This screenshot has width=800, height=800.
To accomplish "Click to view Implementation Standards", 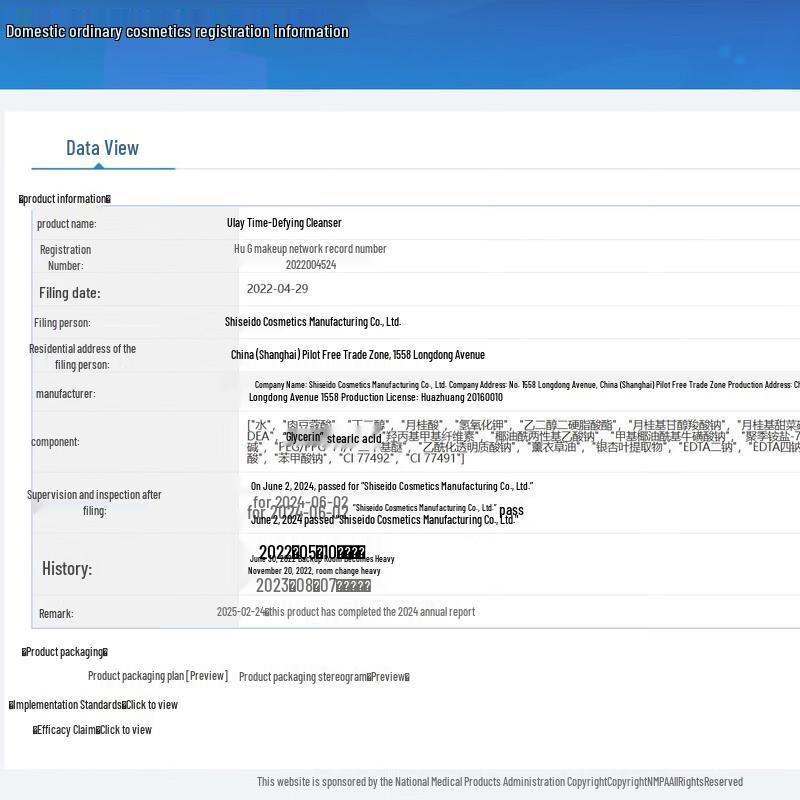I will (x=151, y=705).
